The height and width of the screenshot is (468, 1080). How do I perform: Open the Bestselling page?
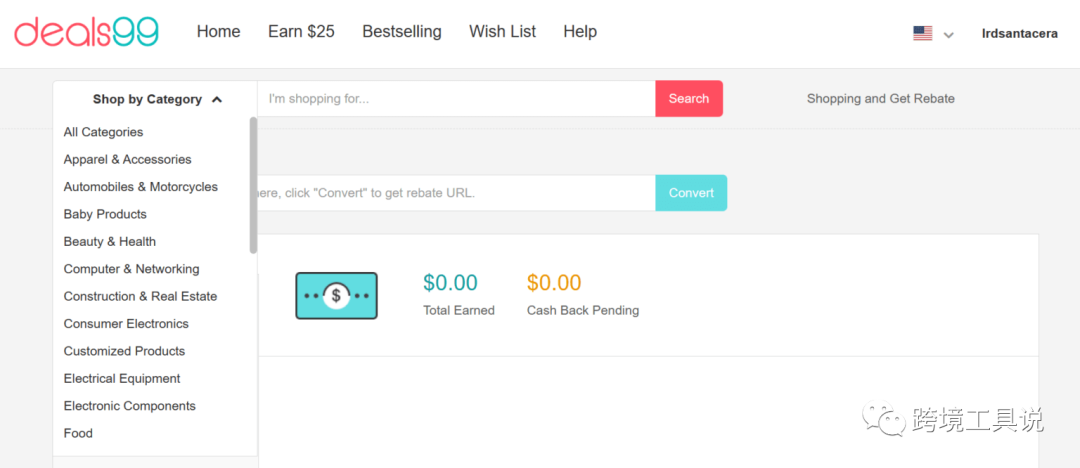point(401,32)
